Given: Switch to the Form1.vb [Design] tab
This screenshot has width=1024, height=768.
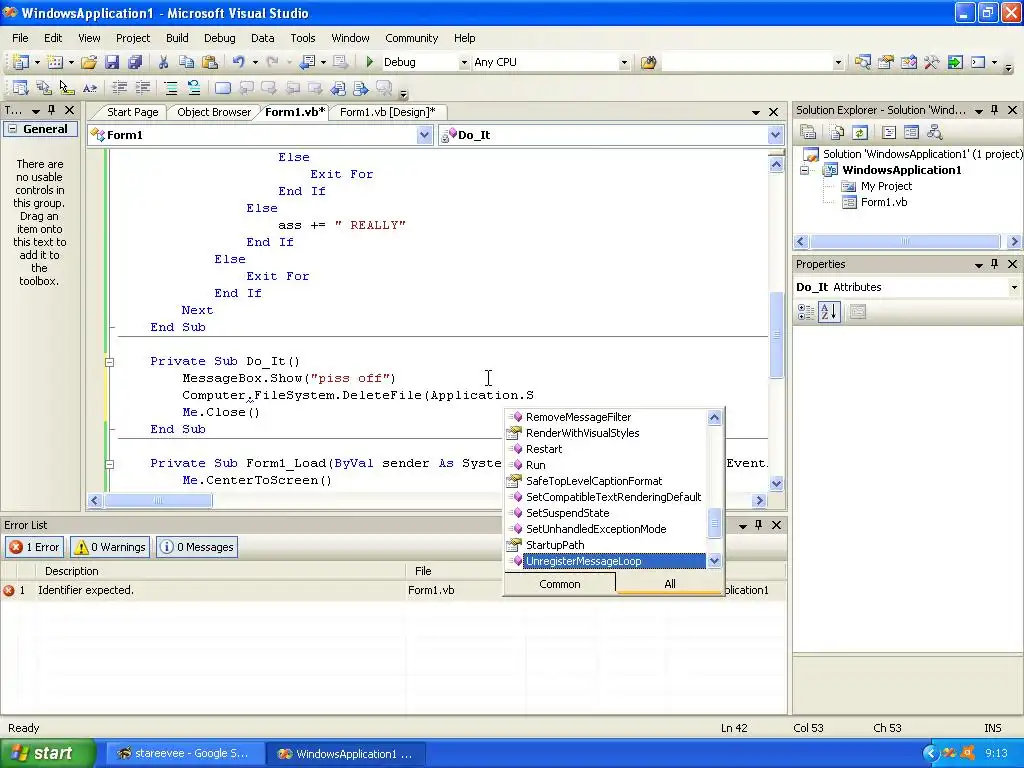Looking at the screenshot, I should point(387,112).
